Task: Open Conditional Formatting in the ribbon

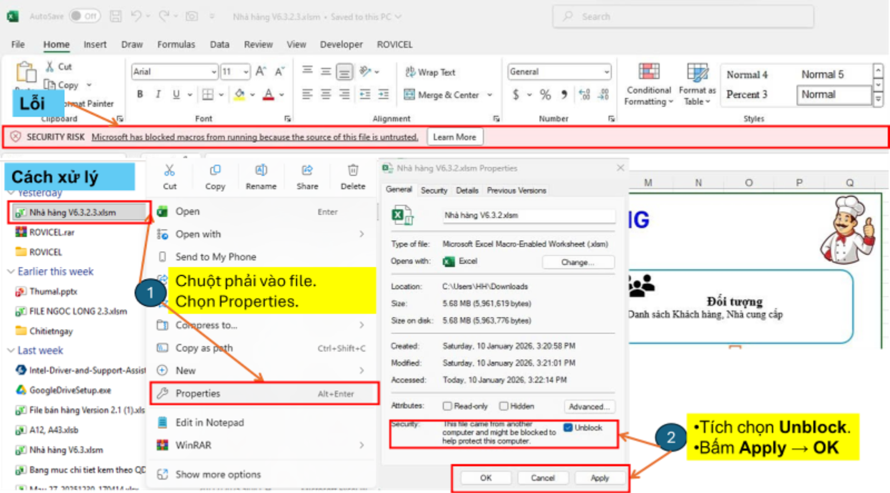Action: tap(648, 83)
